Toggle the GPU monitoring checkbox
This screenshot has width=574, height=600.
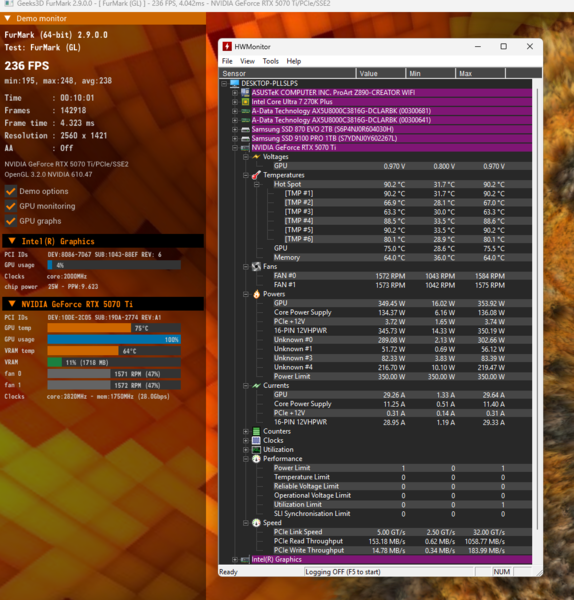point(11,206)
